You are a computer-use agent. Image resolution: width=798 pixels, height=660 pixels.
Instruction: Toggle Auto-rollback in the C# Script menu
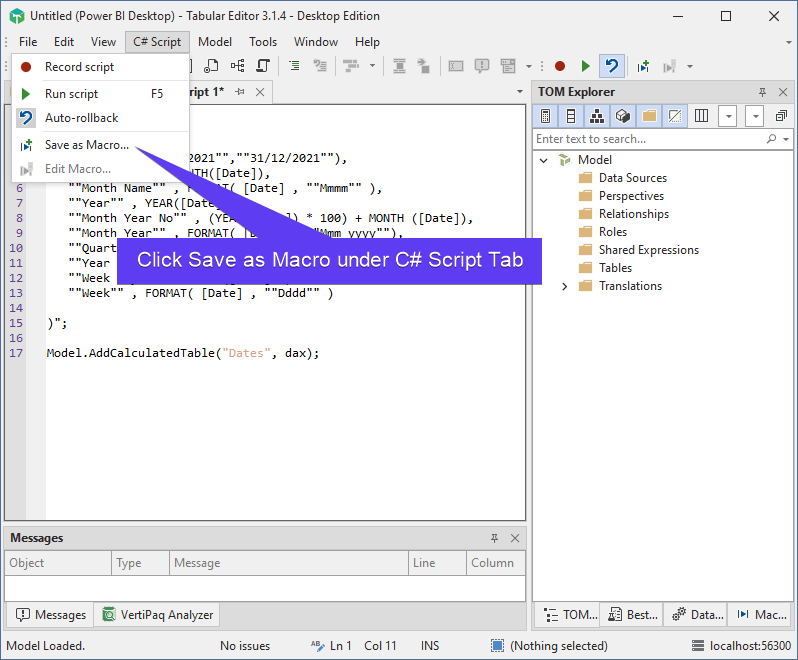[100, 118]
